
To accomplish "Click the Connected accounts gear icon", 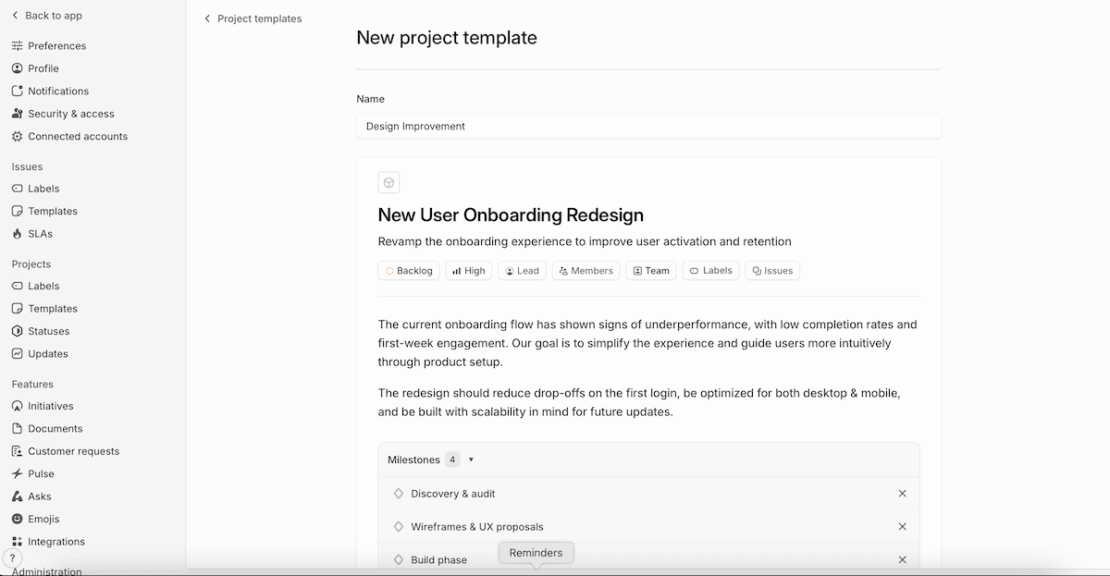I will click(17, 136).
